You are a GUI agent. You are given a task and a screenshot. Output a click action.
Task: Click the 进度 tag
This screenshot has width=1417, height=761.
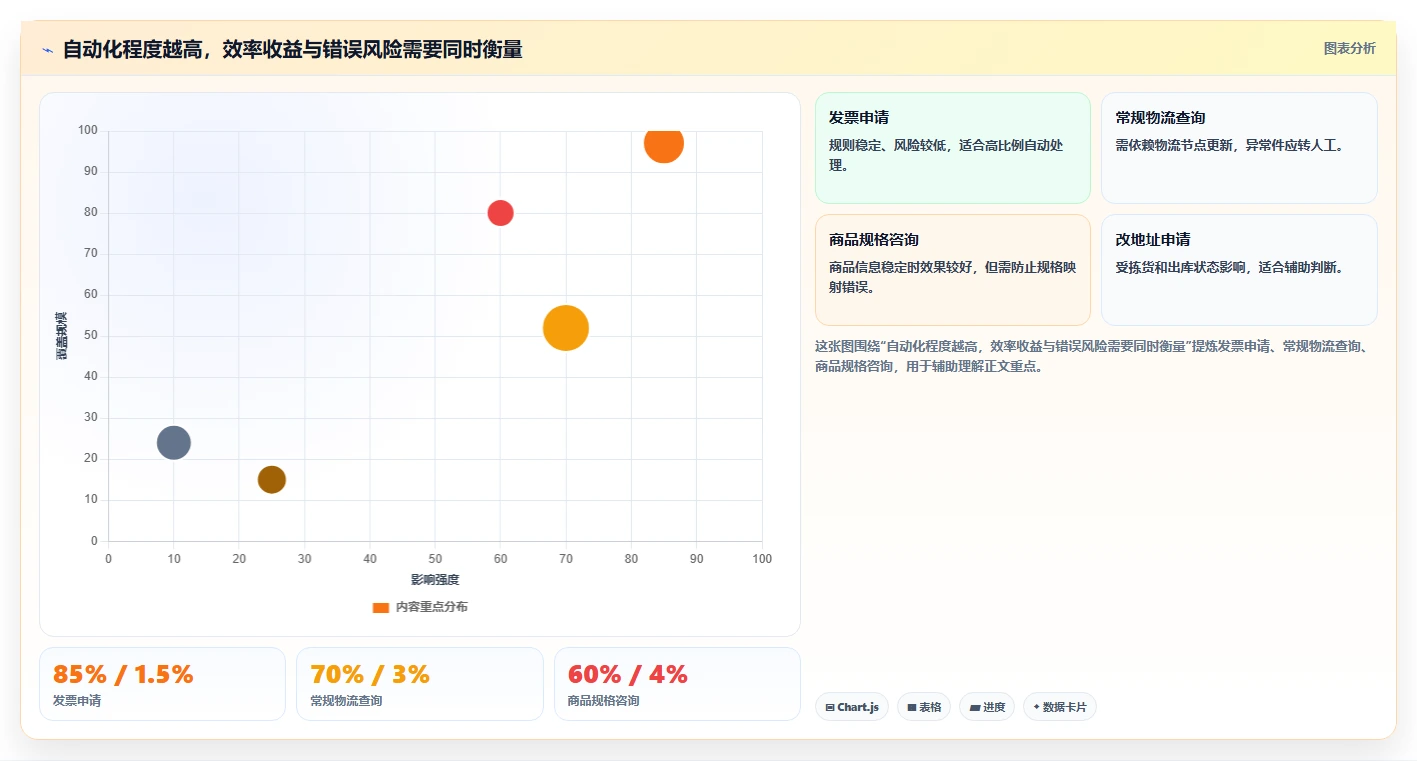coord(987,707)
